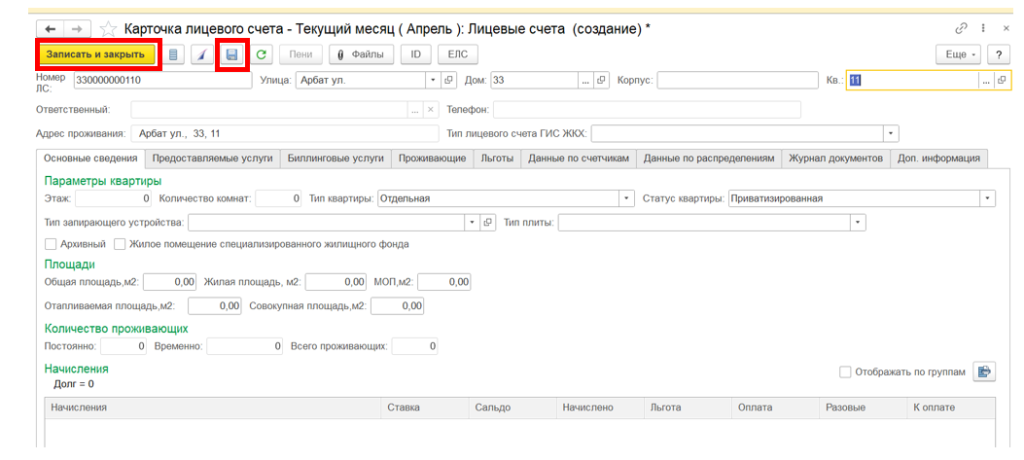Click the green refresh icon in toolbar
Image resolution: width=1024 pixels, height=460 pixels.
pyautogui.click(x=262, y=54)
